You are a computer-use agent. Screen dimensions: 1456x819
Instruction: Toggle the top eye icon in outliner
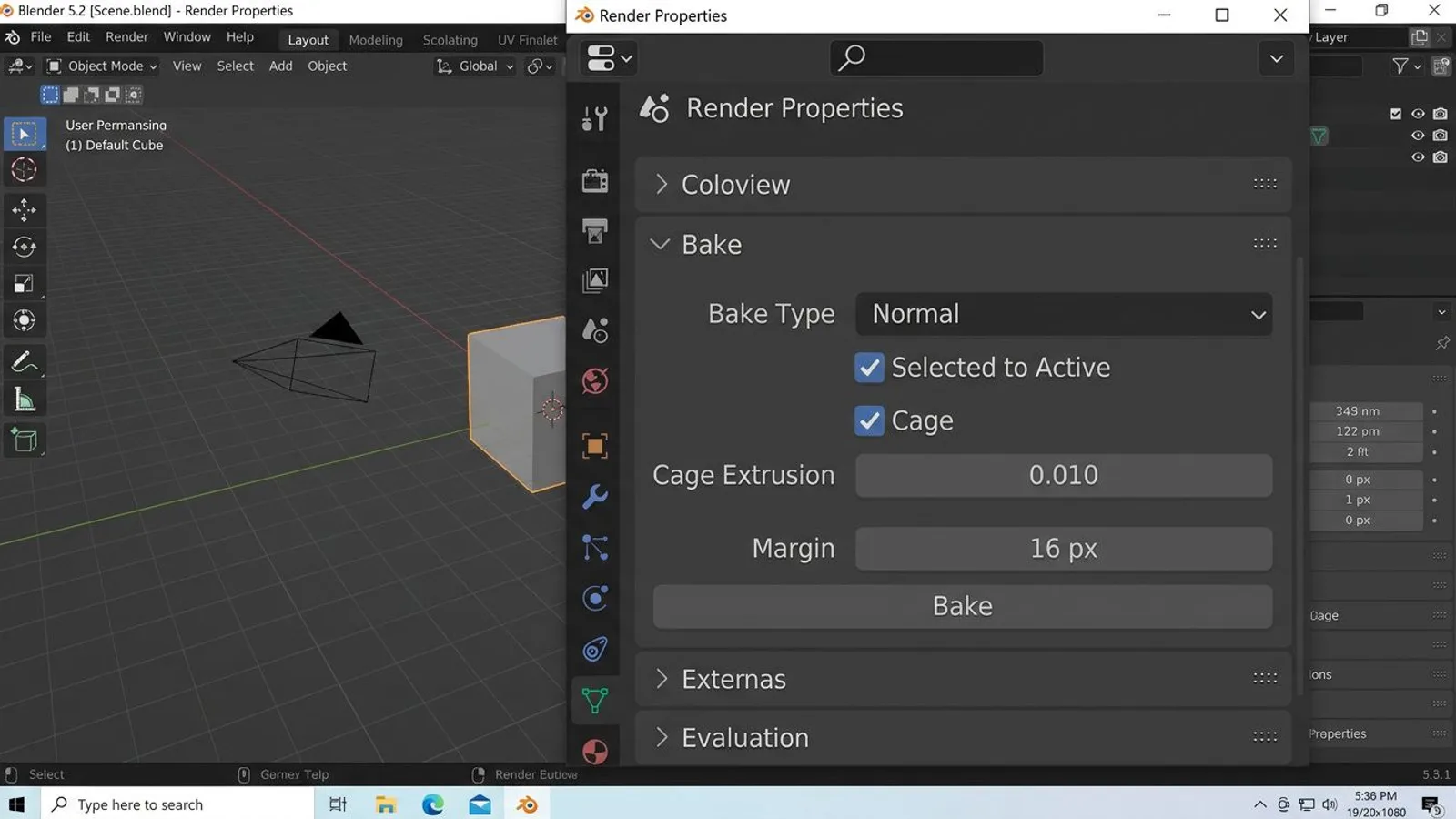coord(1418,114)
